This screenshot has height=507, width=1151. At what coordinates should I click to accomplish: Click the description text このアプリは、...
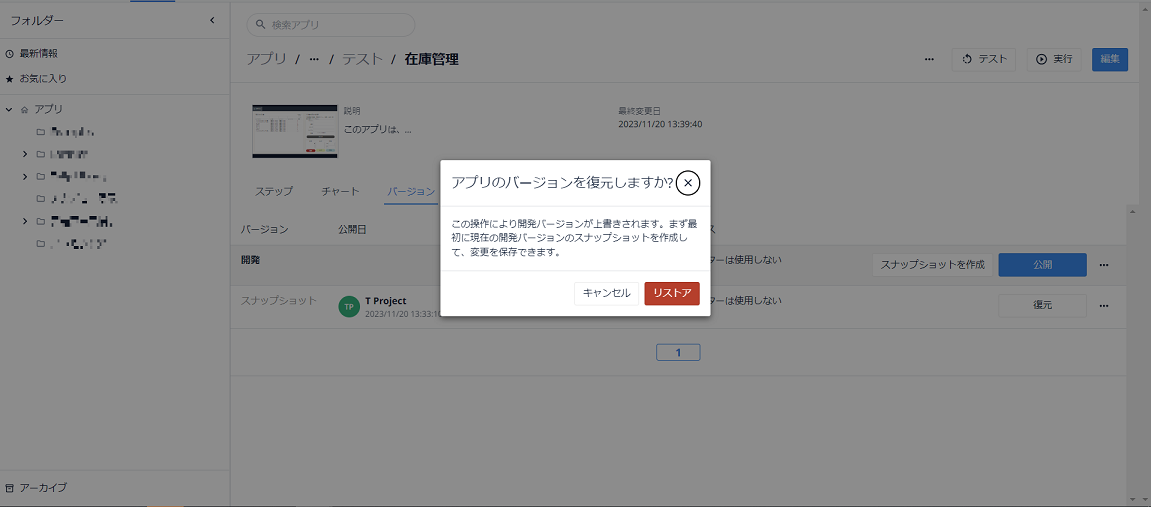(377, 129)
